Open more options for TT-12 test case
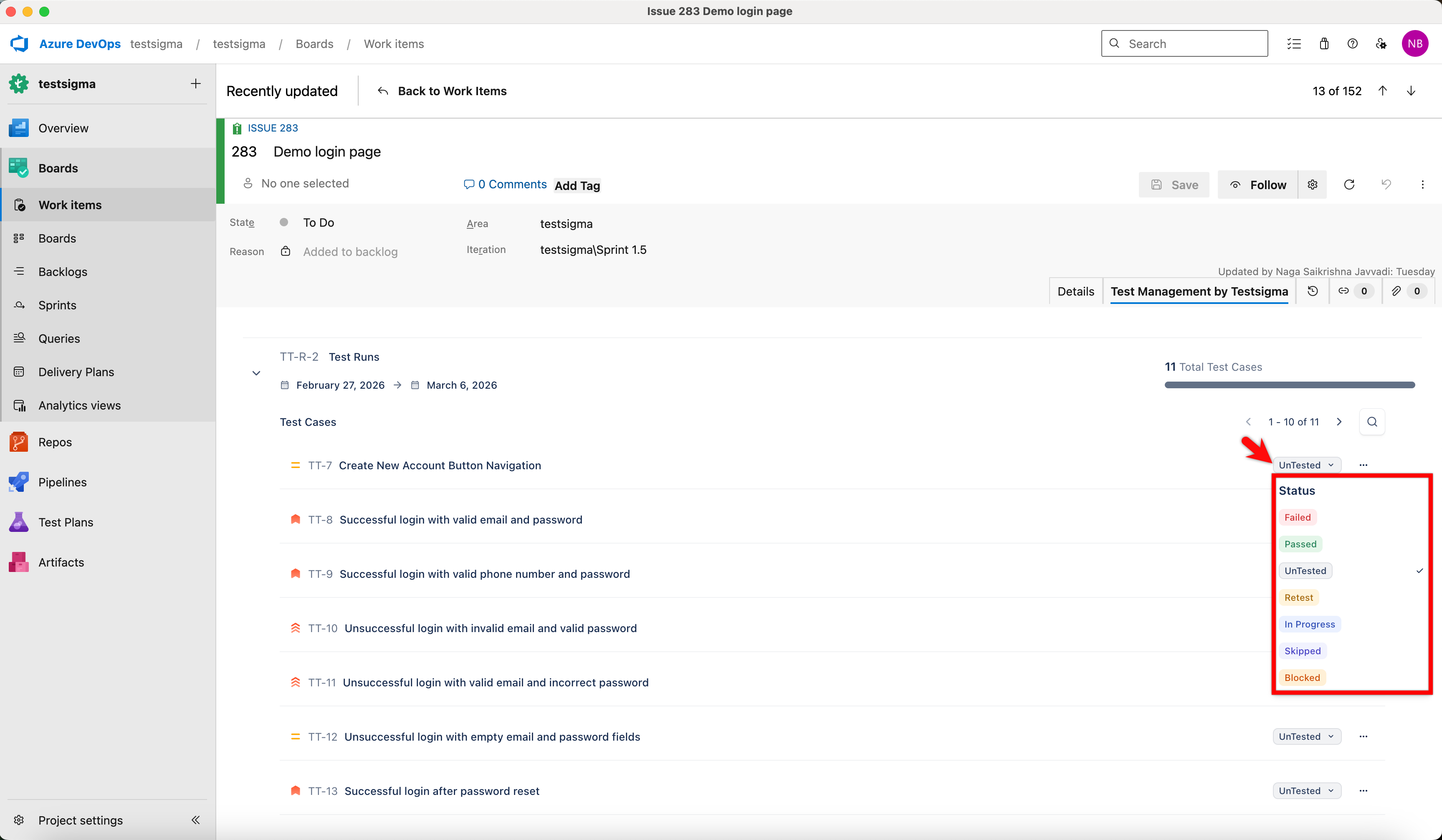Viewport: 1442px width, 840px height. (x=1364, y=736)
